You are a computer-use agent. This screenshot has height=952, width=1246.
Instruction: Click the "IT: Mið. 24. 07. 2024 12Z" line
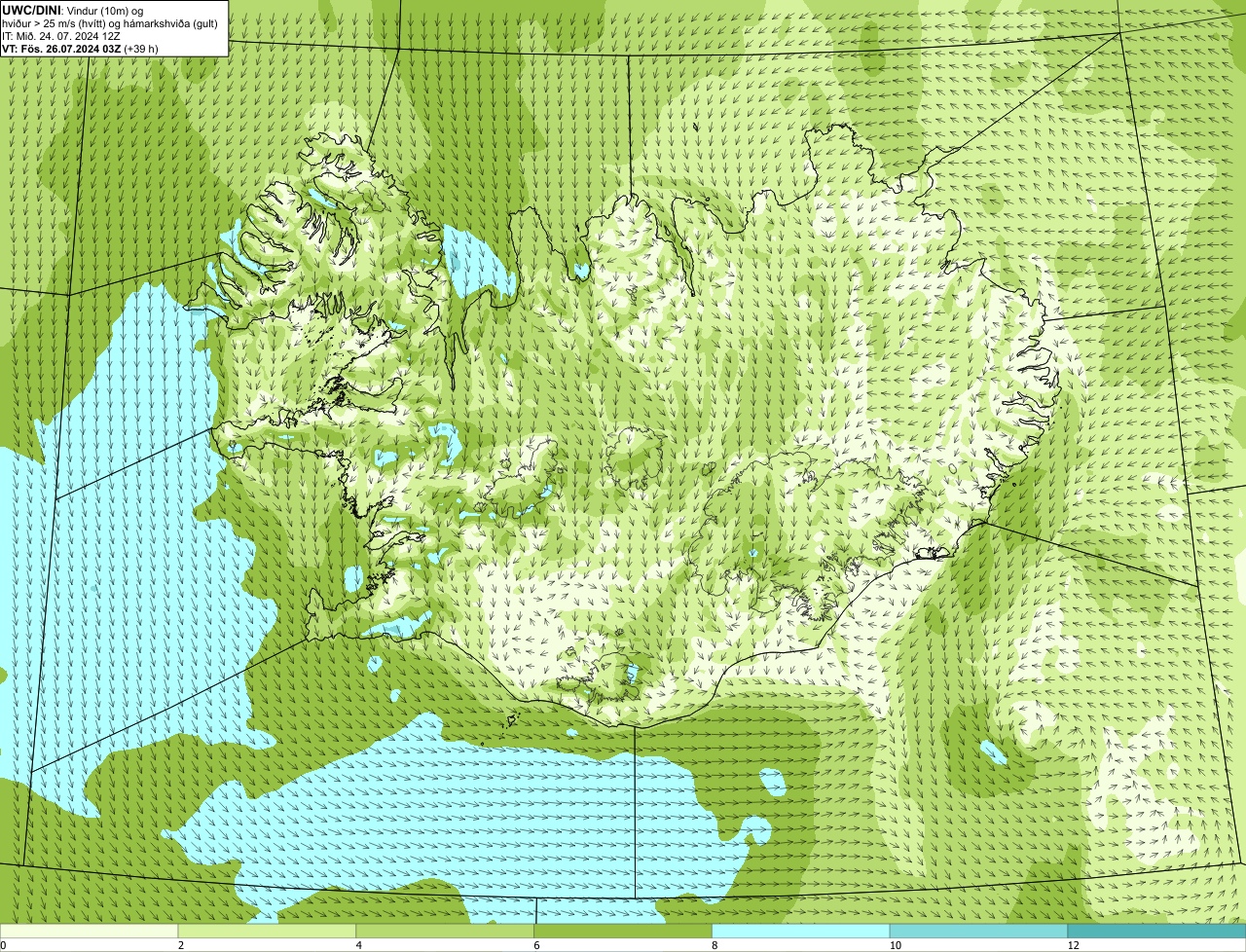pyautogui.click(x=61, y=35)
